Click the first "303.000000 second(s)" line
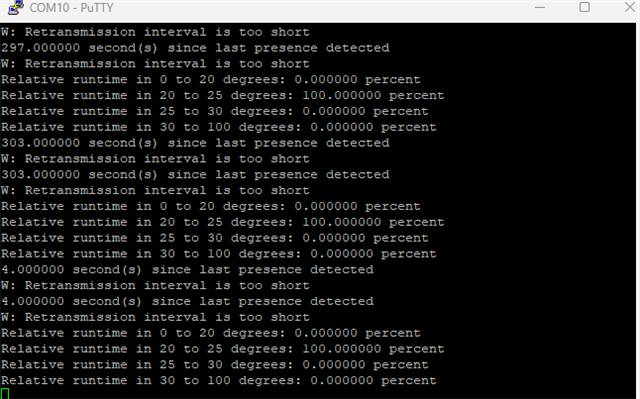640x399 pixels. 195,143
